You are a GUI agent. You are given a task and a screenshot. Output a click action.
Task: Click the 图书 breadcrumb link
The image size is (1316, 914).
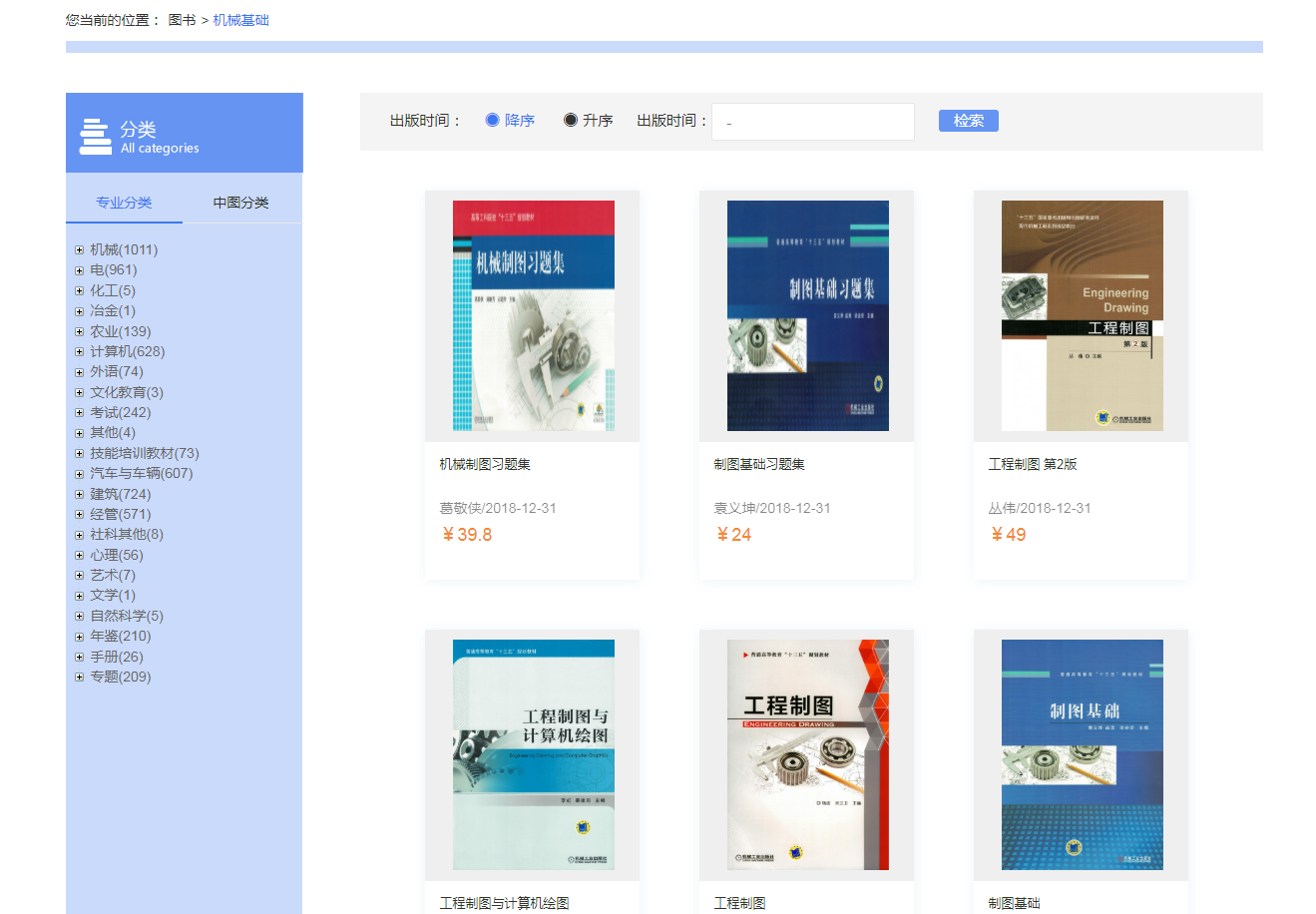[x=183, y=20]
